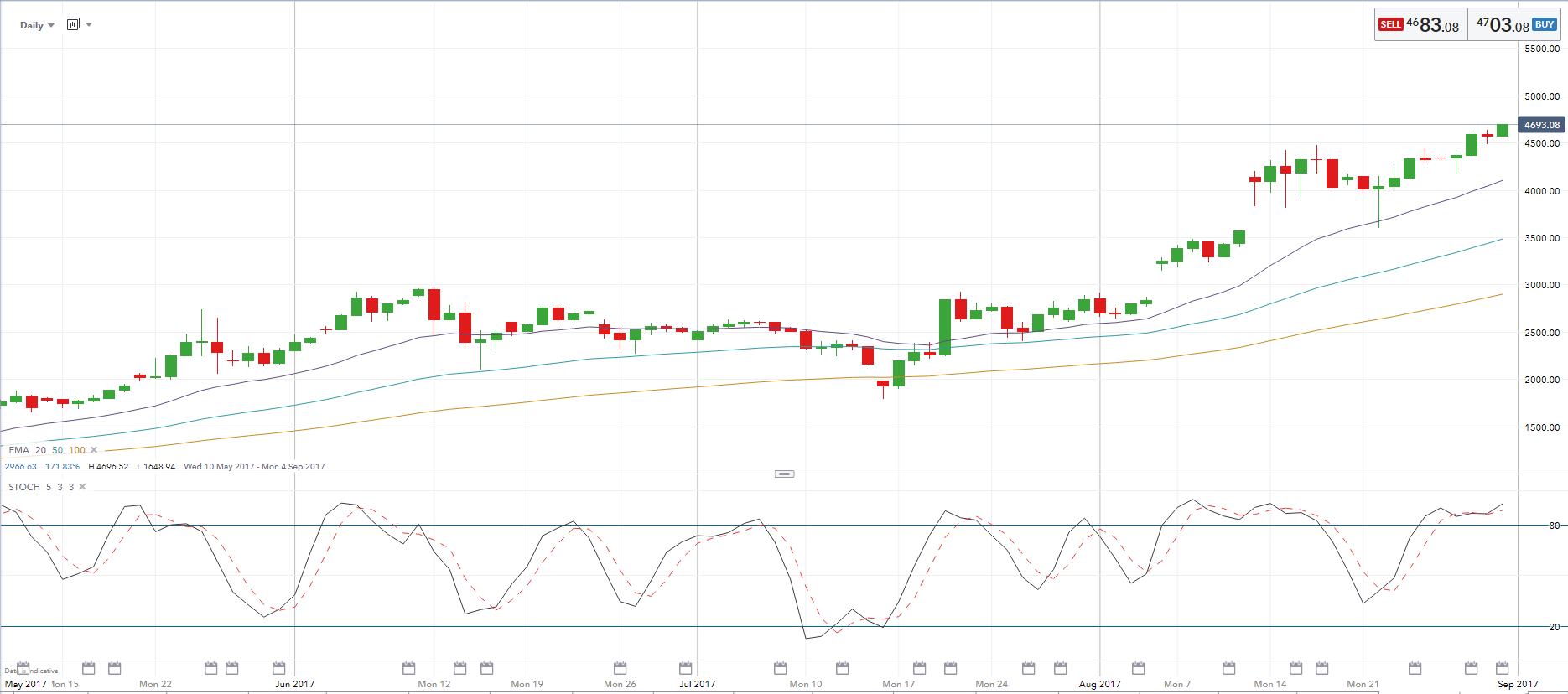Open calendar event icon beside Jul 2017
The image size is (1568, 694).
pos(686,668)
